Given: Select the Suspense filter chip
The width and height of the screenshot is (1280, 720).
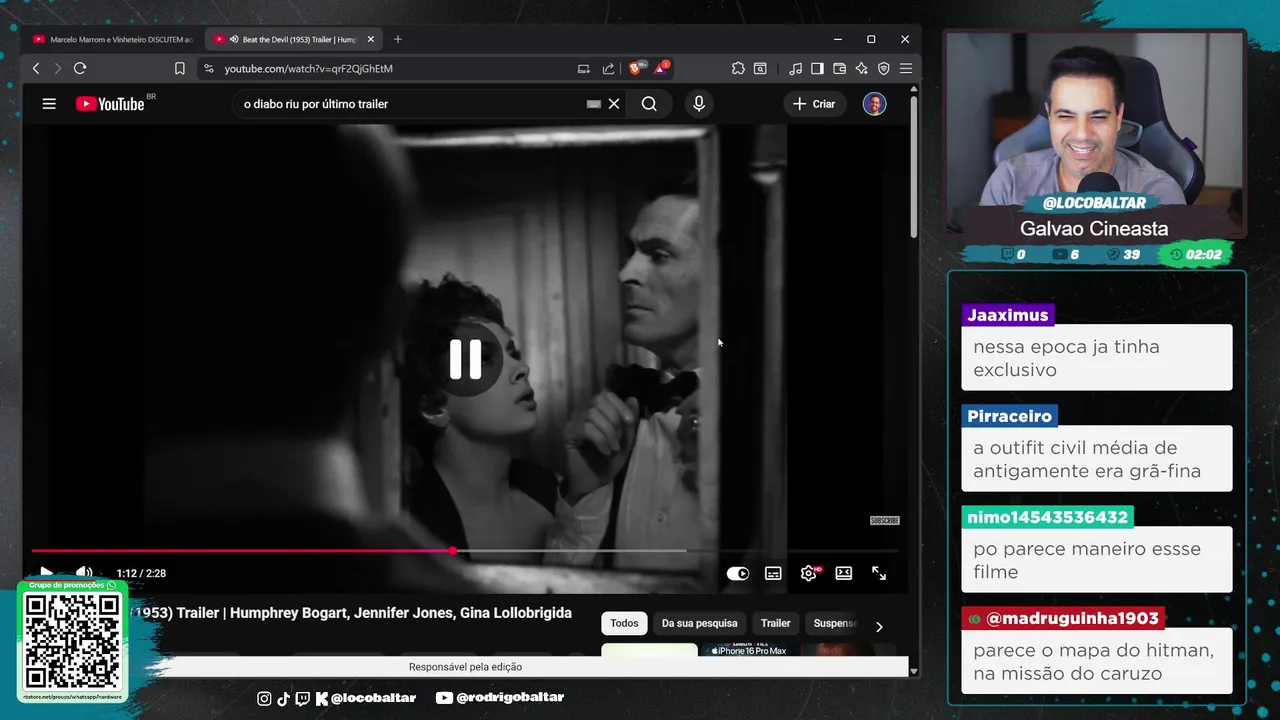Looking at the screenshot, I should pos(835,623).
